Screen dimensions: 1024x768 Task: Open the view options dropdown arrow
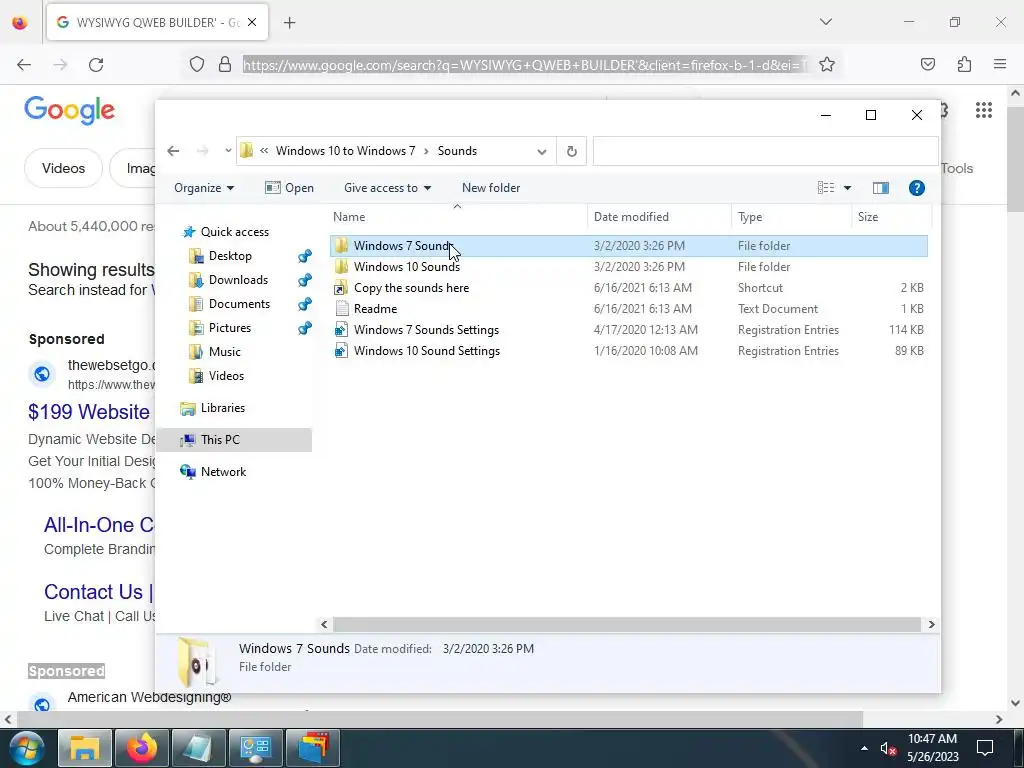pyautogui.click(x=847, y=188)
